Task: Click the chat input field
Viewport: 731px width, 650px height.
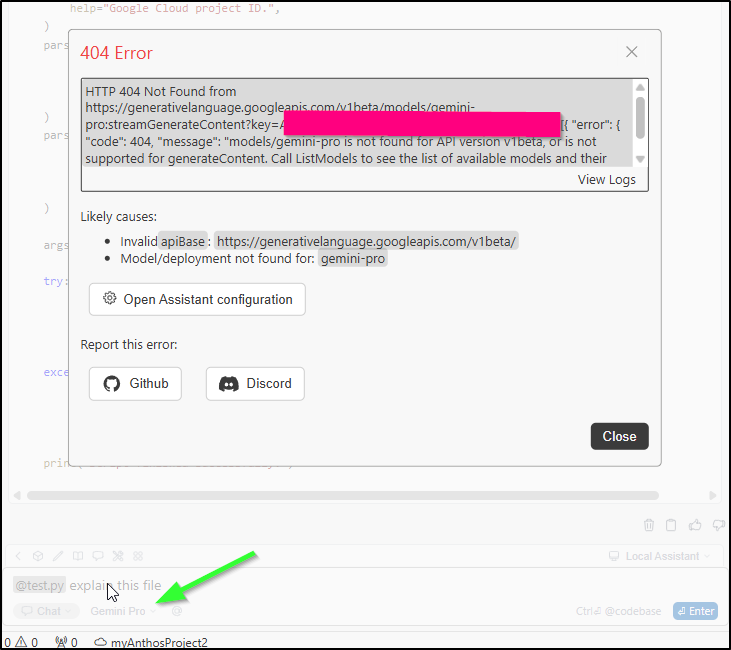Action: click(364, 585)
